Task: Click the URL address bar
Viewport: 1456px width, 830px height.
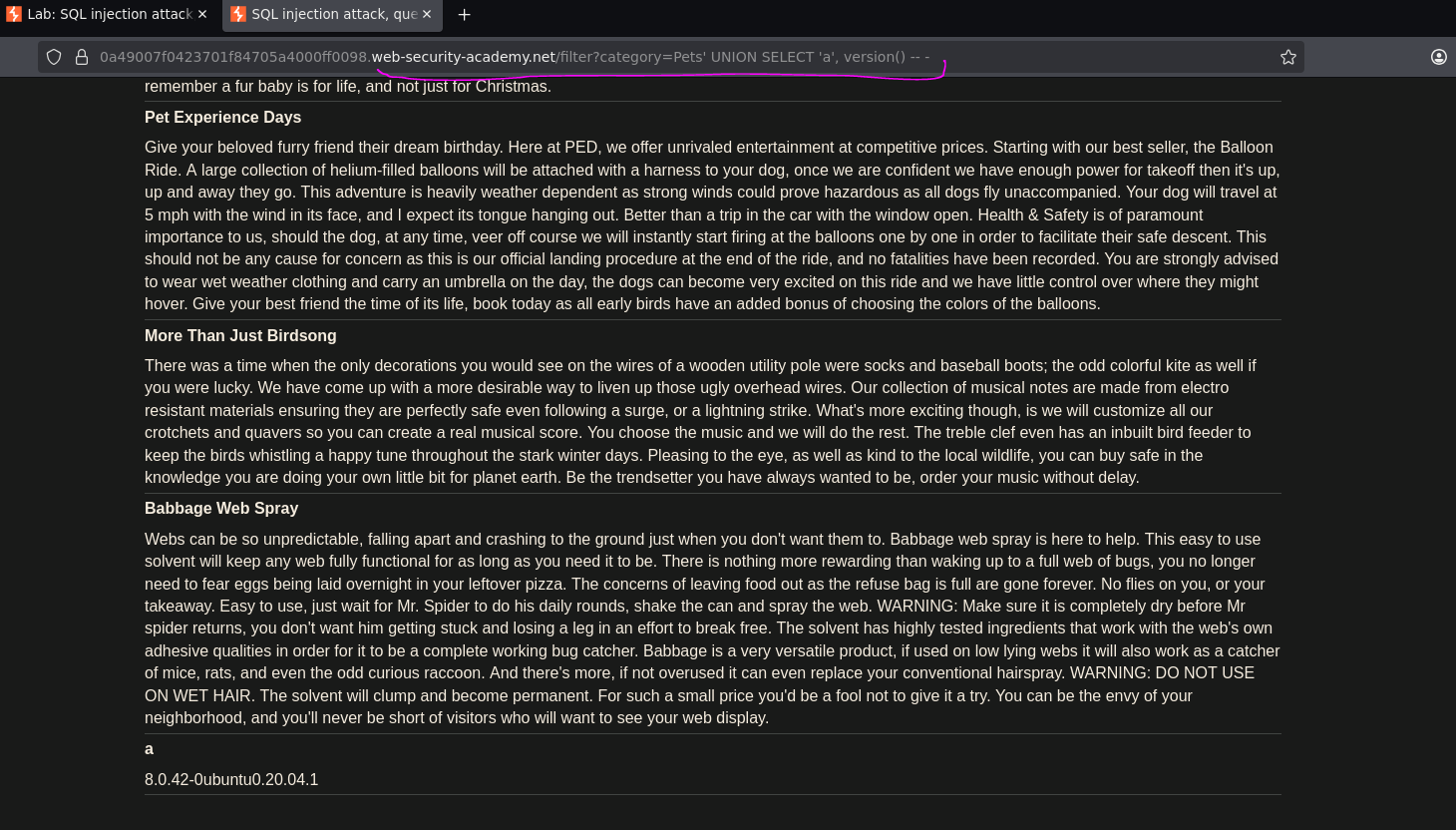Action: 671,57
